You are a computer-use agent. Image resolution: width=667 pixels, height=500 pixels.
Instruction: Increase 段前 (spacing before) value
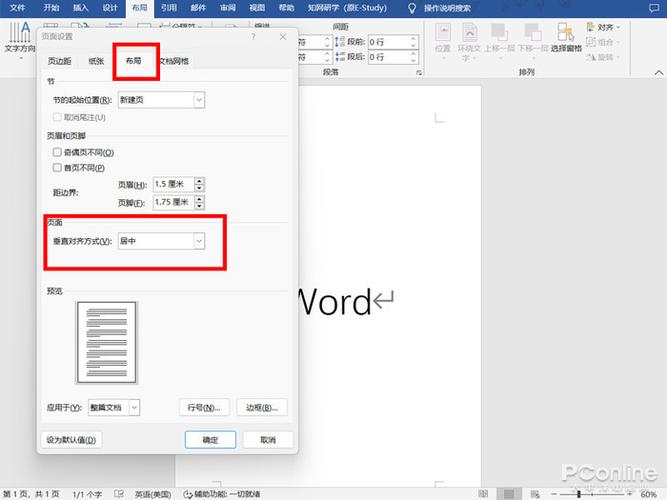413,38
